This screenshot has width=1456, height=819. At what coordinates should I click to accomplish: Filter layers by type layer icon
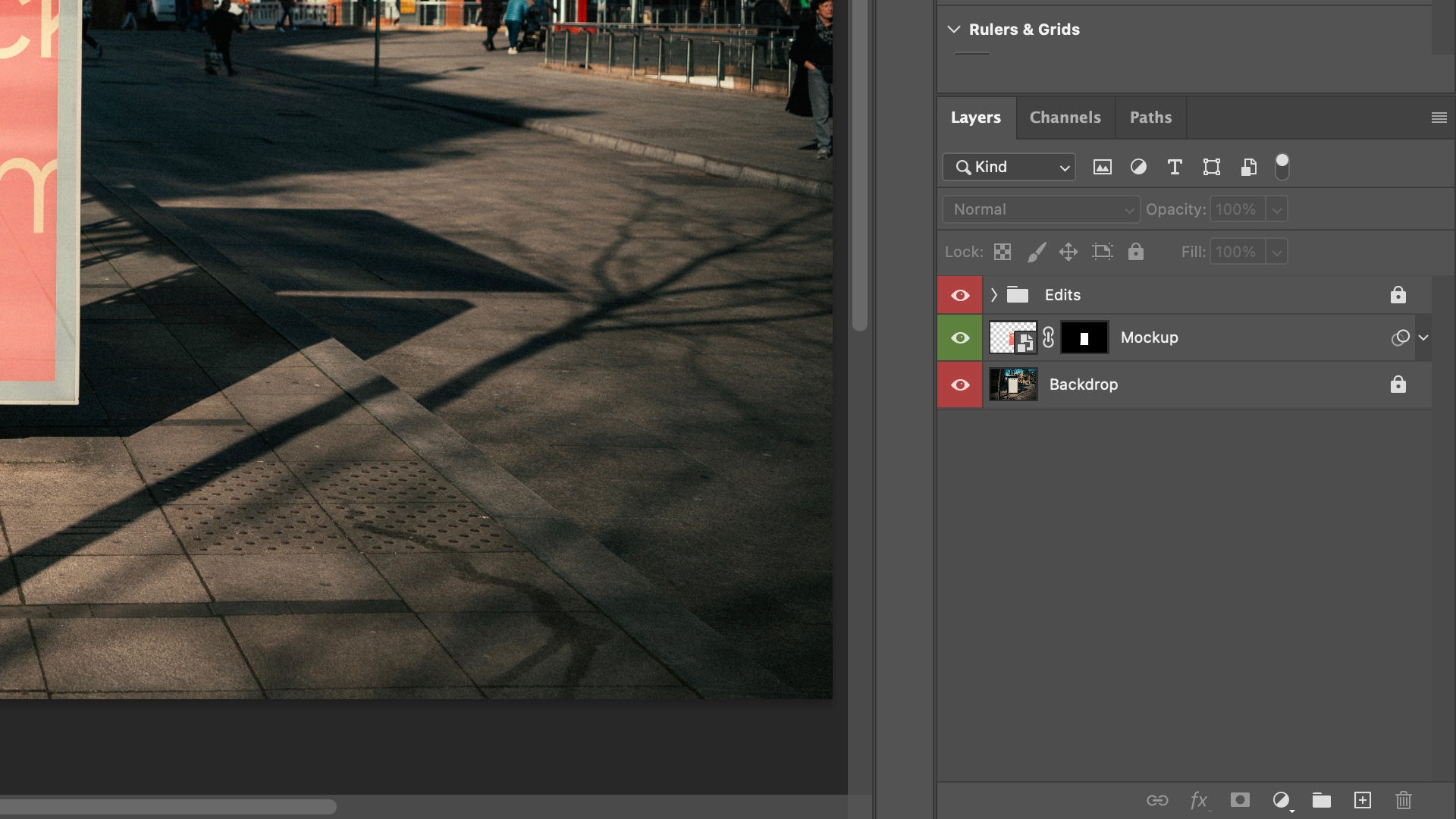point(1175,167)
